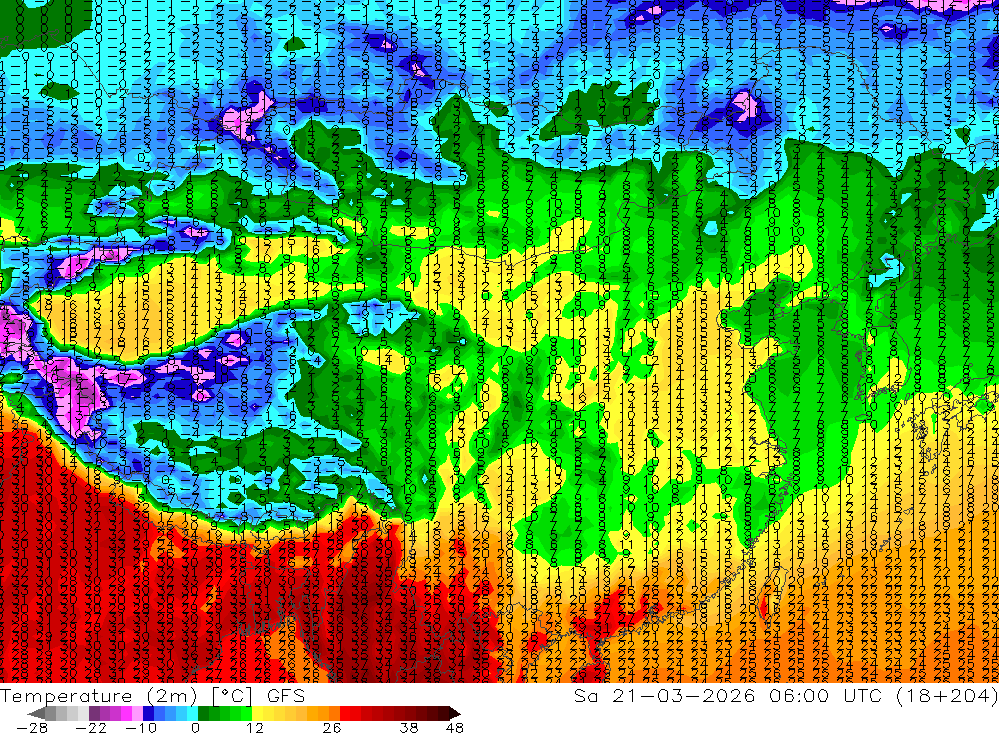The width and height of the screenshot is (1000, 733).
Task: Click the 'GFS' model label
Action: pyautogui.click(x=286, y=696)
